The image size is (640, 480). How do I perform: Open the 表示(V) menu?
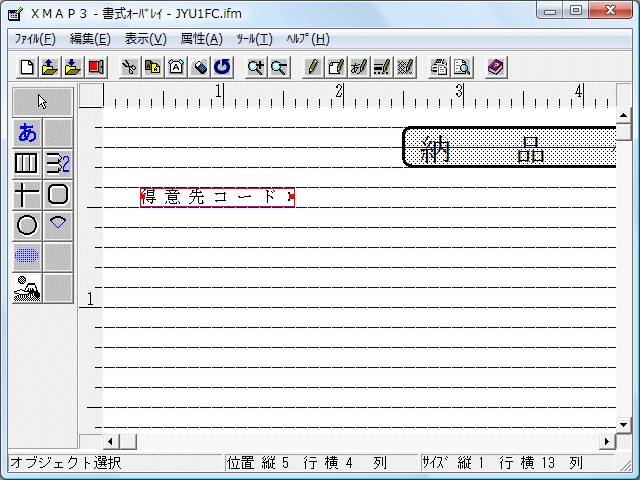pos(146,39)
